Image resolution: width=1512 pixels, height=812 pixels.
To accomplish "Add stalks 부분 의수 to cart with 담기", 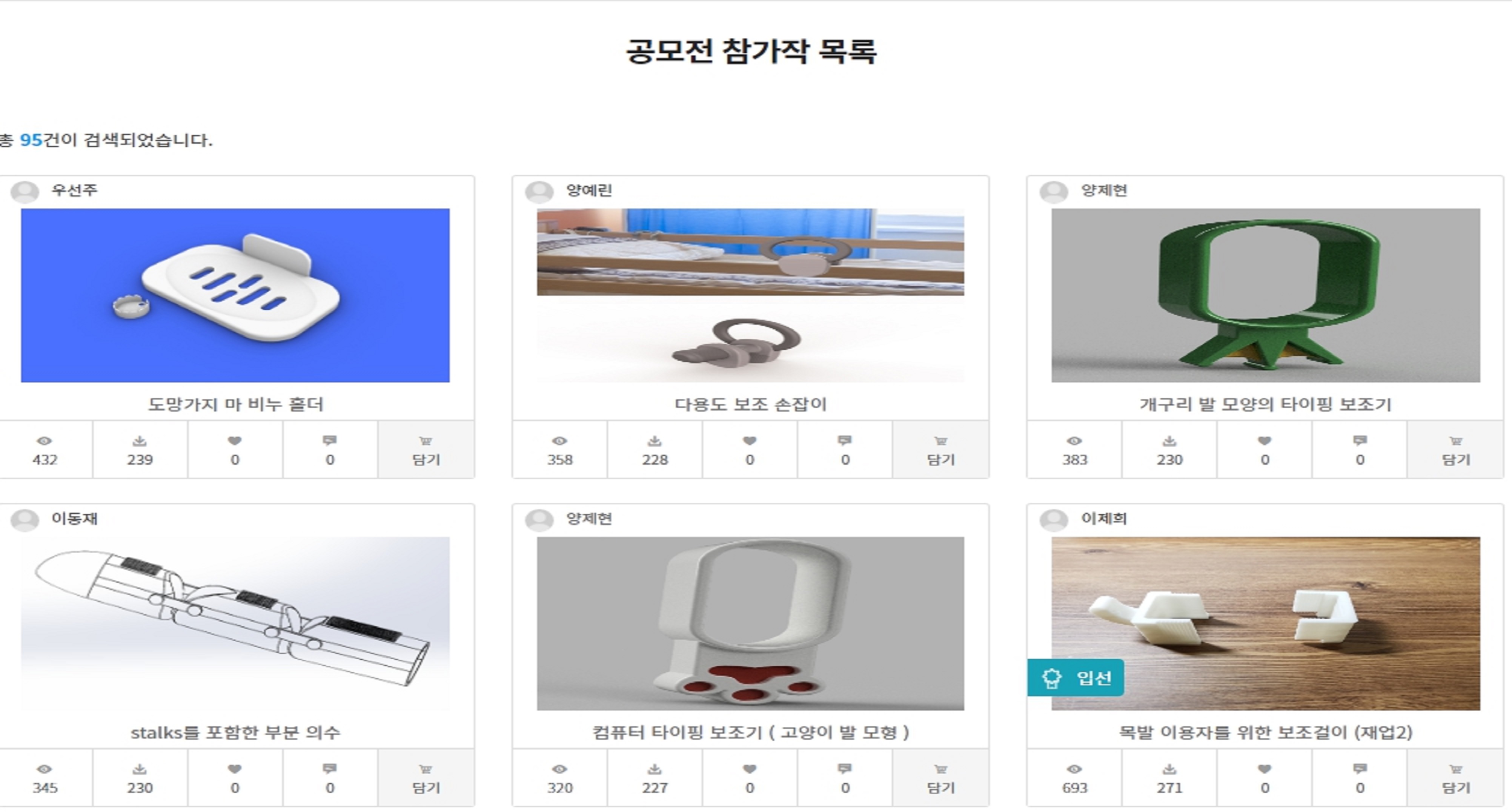I will coord(426,777).
